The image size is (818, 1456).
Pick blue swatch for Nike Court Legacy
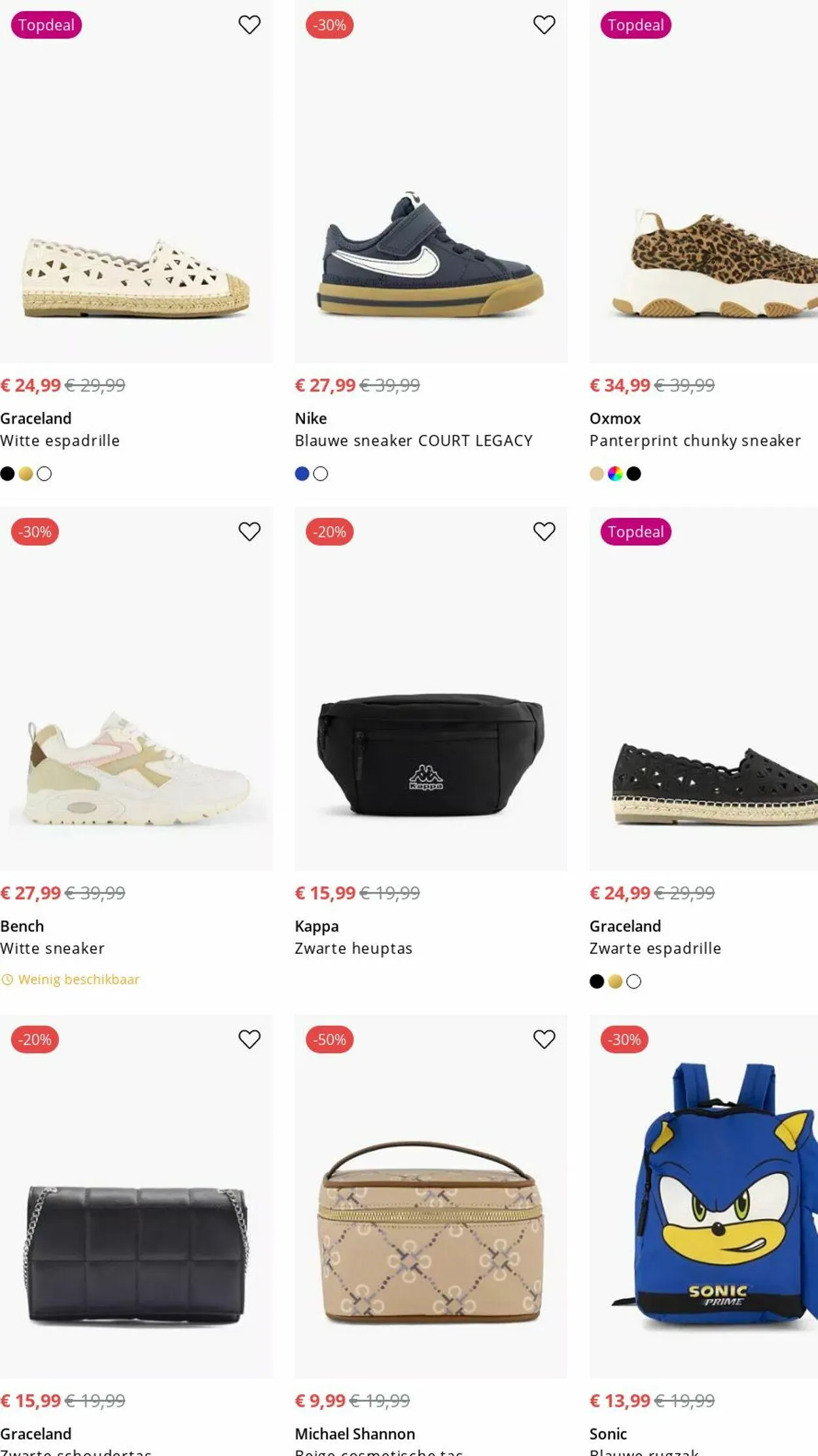click(x=302, y=474)
